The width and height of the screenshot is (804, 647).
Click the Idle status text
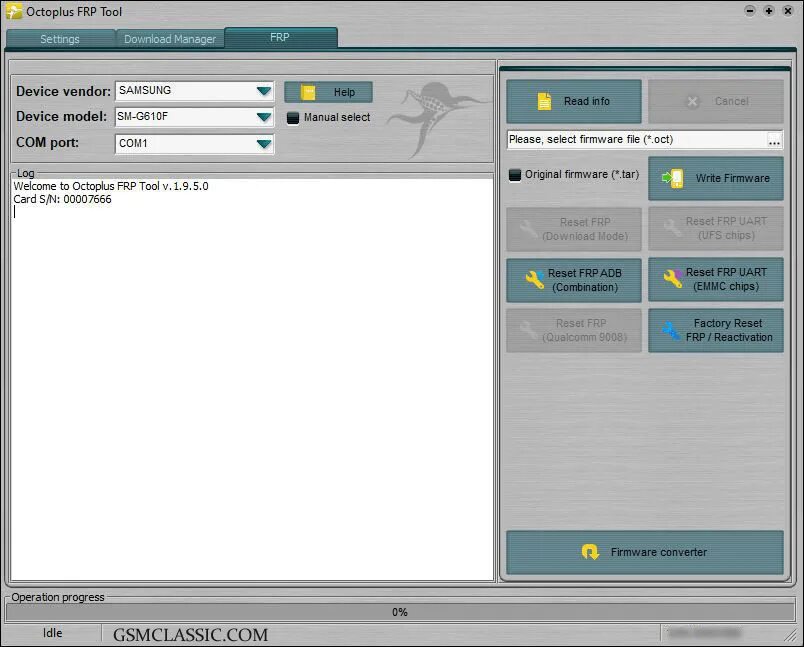click(x=52, y=633)
